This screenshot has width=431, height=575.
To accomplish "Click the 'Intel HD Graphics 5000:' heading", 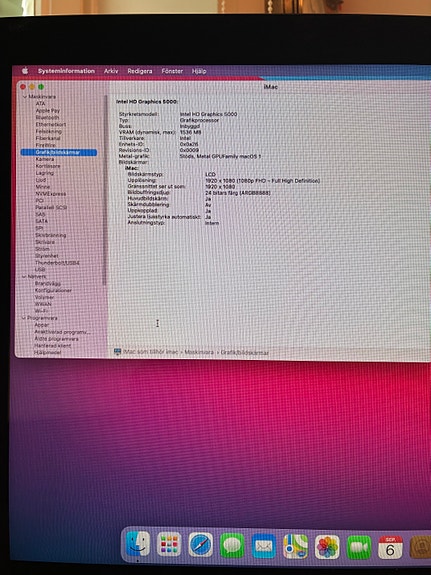I will click(147, 102).
